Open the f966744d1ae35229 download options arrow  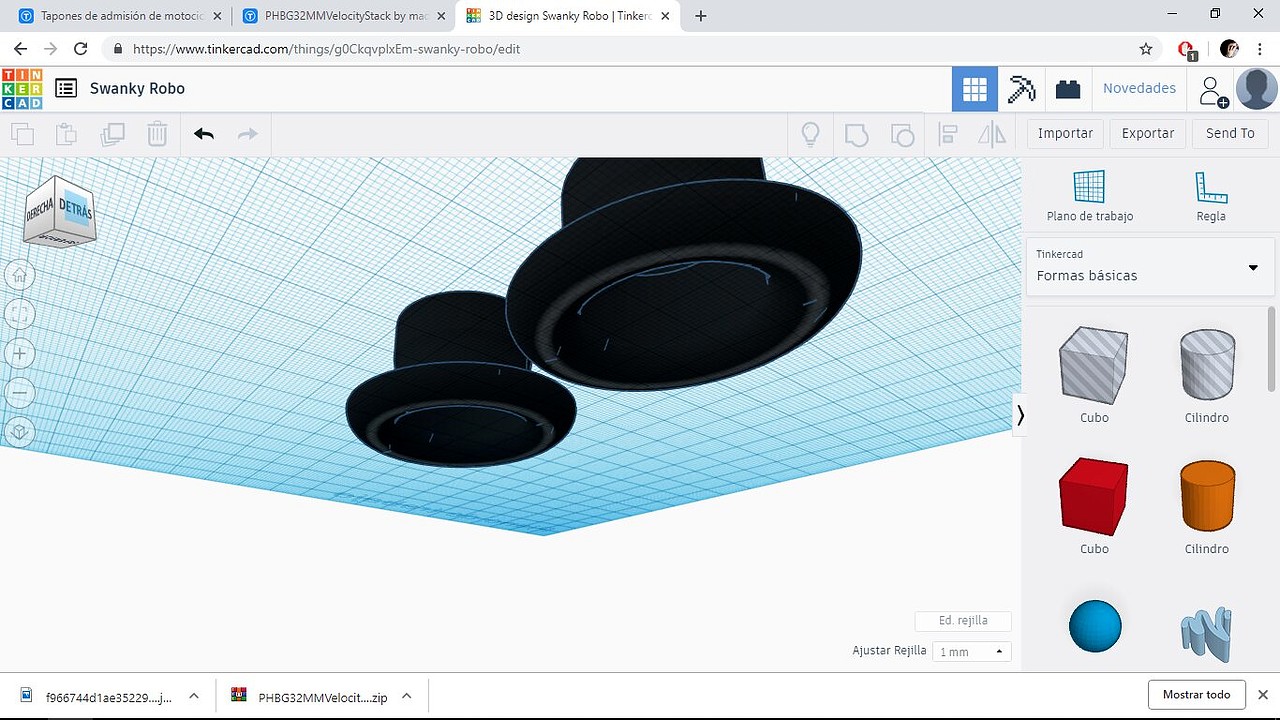tap(194, 696)
